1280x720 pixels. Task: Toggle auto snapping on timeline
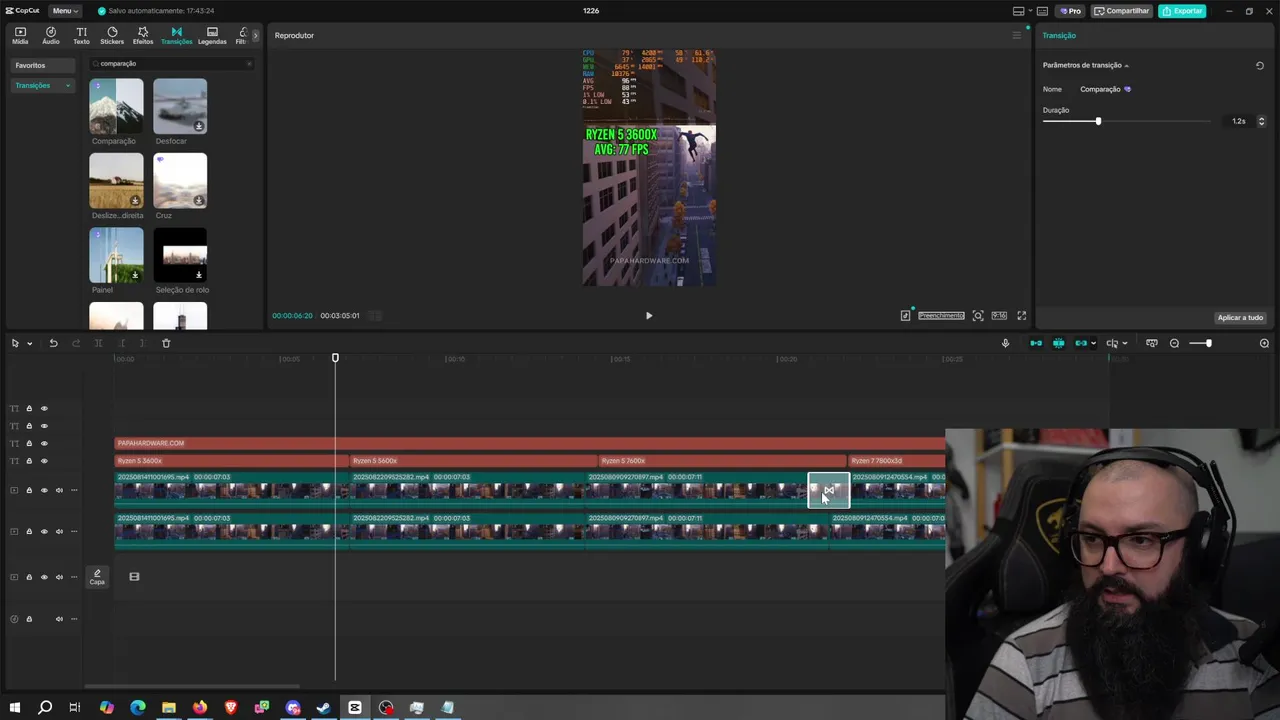pyautogui.click(x=1058, y=344)
